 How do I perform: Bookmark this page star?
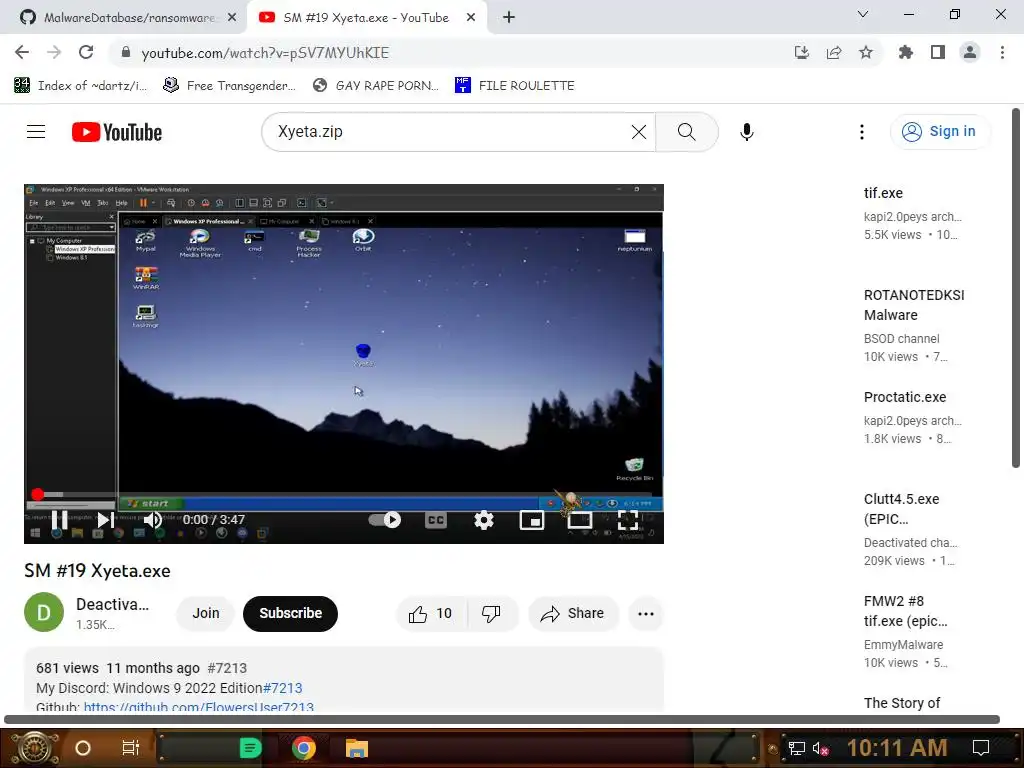(865, 52)
